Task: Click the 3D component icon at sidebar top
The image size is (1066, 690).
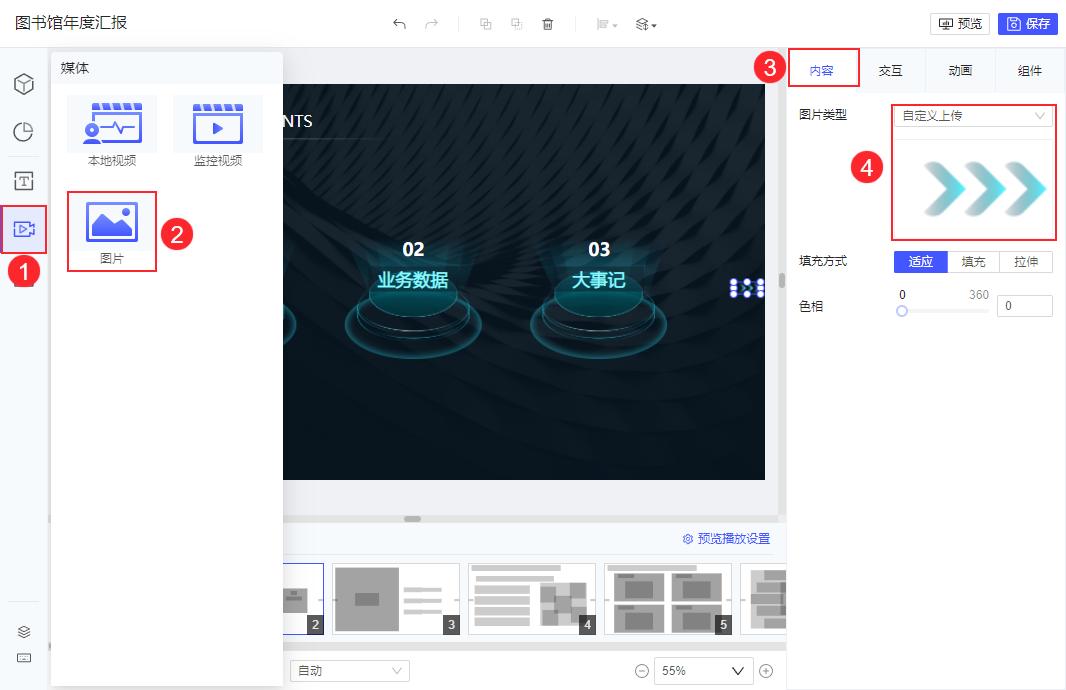Action: pyautogui.click(x=23, y=85)
